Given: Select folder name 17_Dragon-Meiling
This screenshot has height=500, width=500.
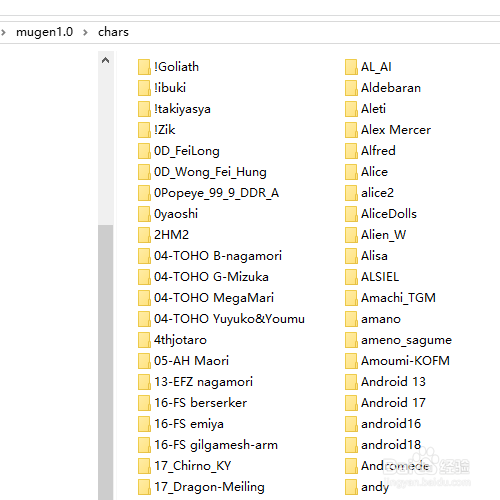Looking at the screenshot, I should pos(209,487).
